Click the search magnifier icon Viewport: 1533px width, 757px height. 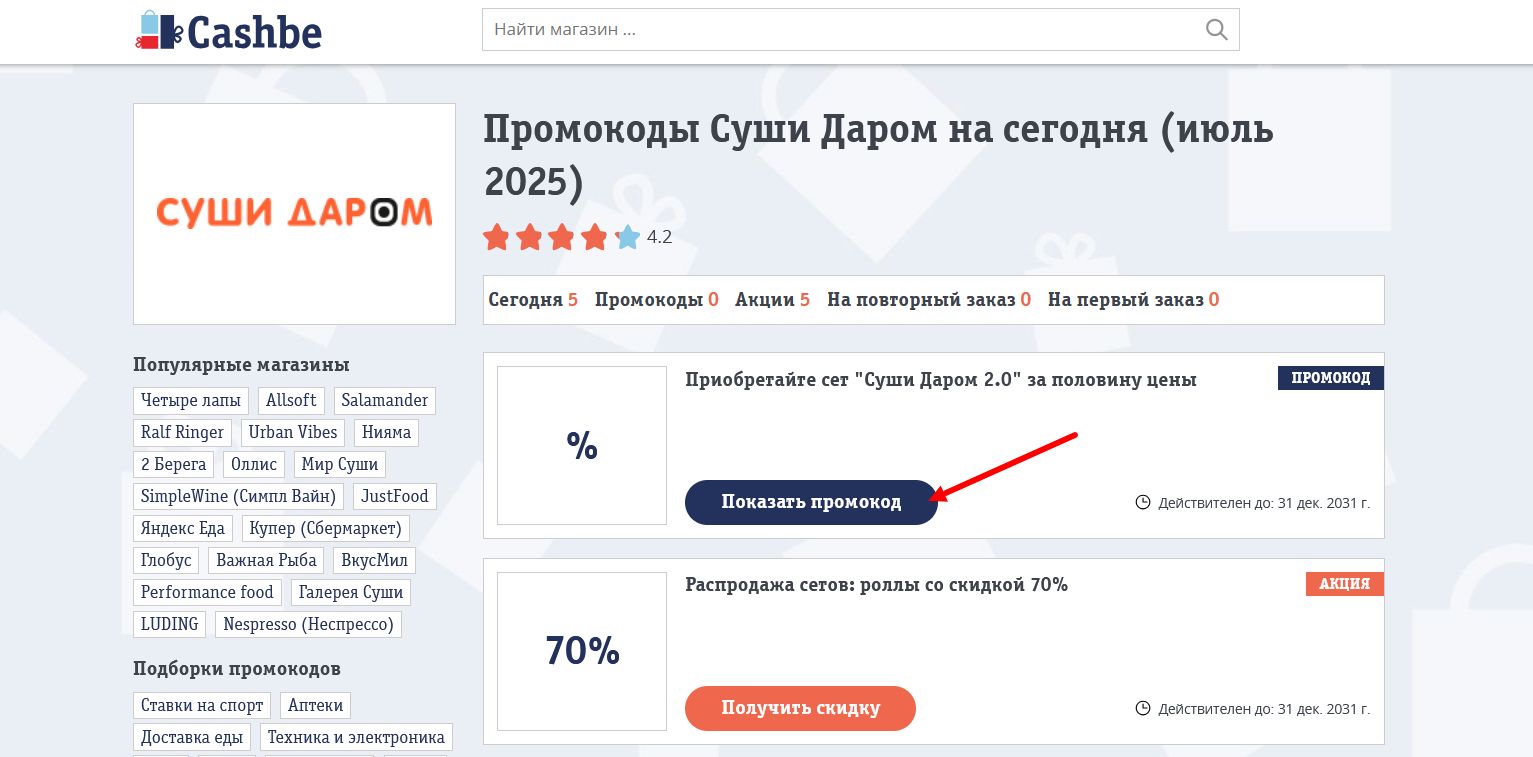pos(1216,30)
